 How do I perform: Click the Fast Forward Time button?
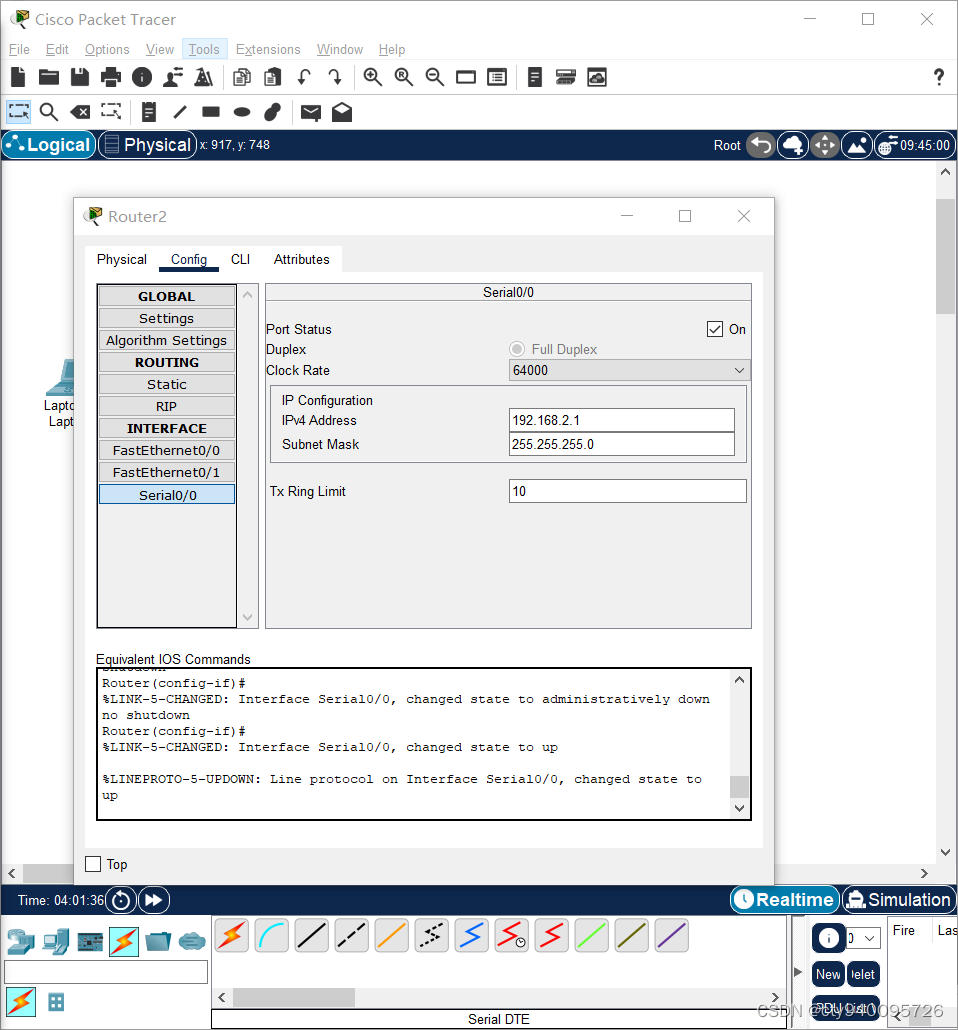(154, 900)
